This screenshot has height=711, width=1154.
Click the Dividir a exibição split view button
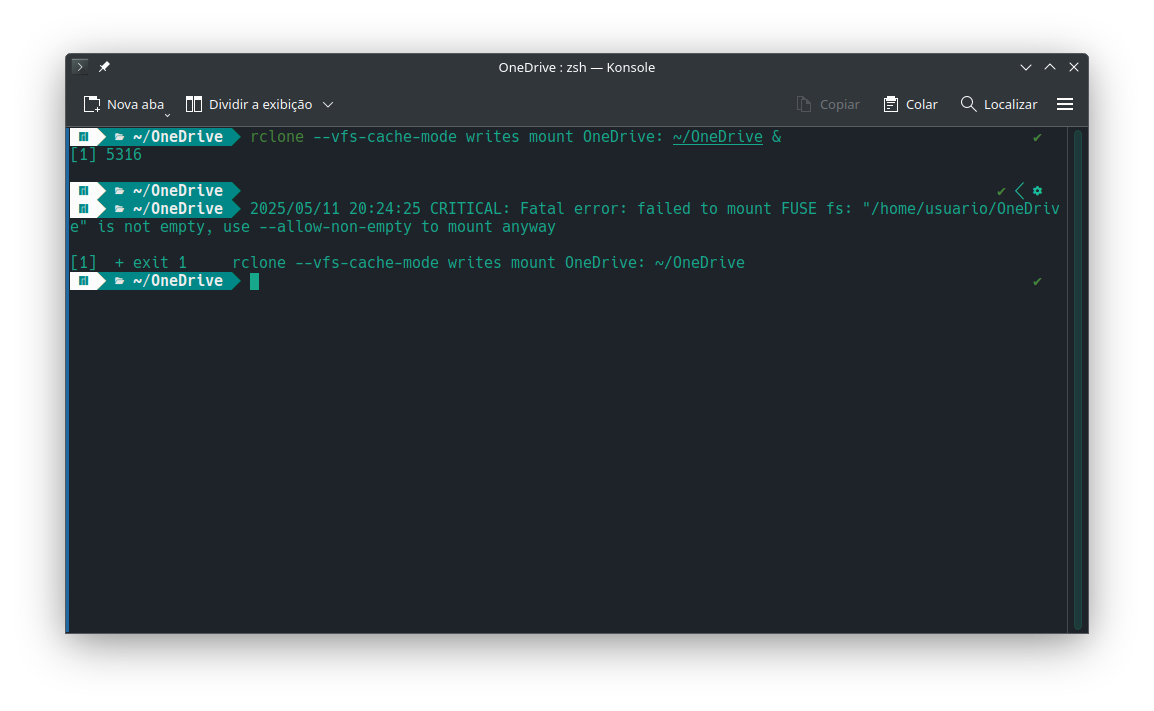click(x=249, y=105)
